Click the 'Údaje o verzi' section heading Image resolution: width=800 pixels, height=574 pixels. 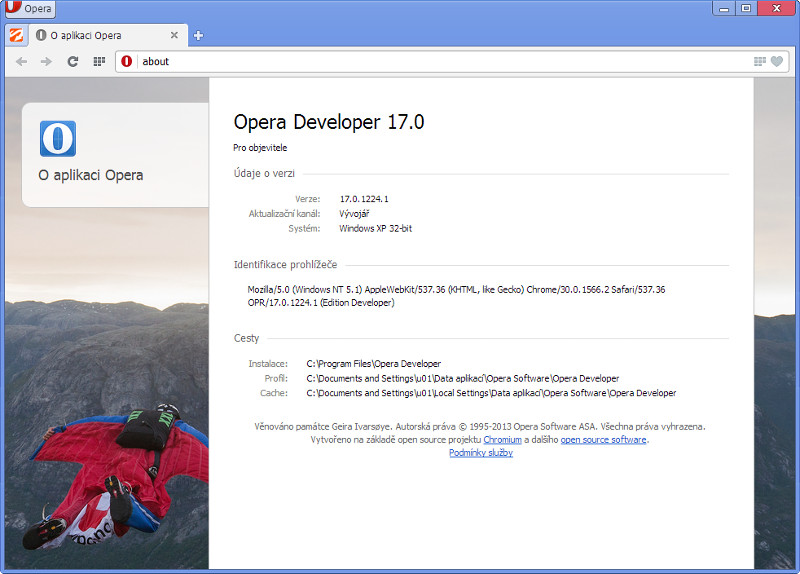(x=264, y=173)
